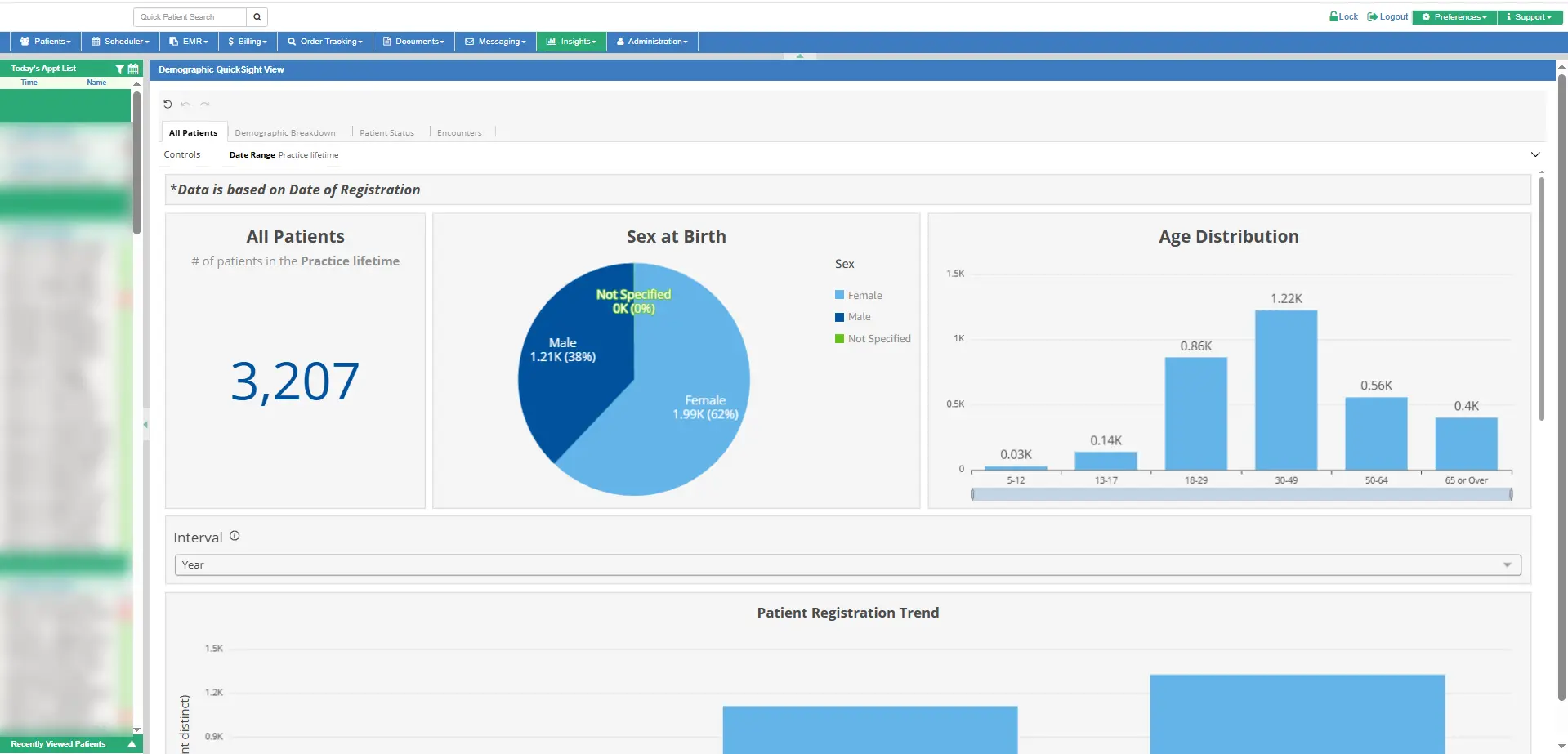Click the Lock link
Screen dimensions: 1568x754
coord(1343,17)
